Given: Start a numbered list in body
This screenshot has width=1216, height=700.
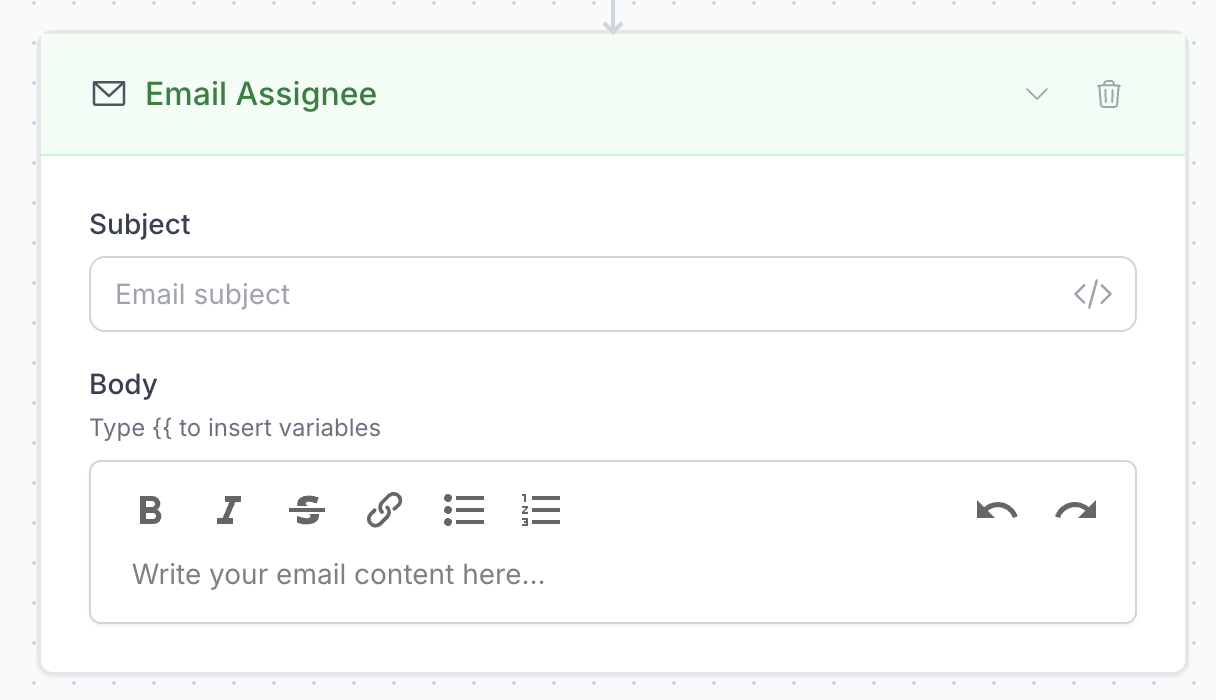Looking at the screenshot, I should pyautogui.click(x=541, y=510).
